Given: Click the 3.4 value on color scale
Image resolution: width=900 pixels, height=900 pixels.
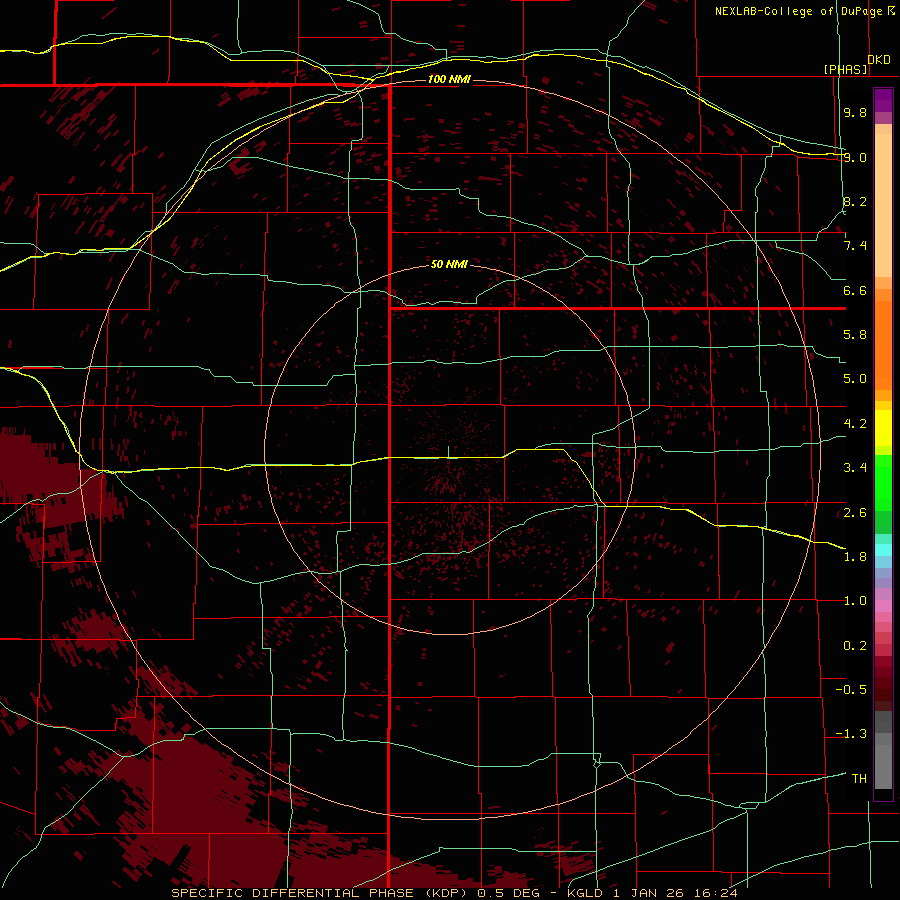Looking at the screenshot, I should click(855, 468).
